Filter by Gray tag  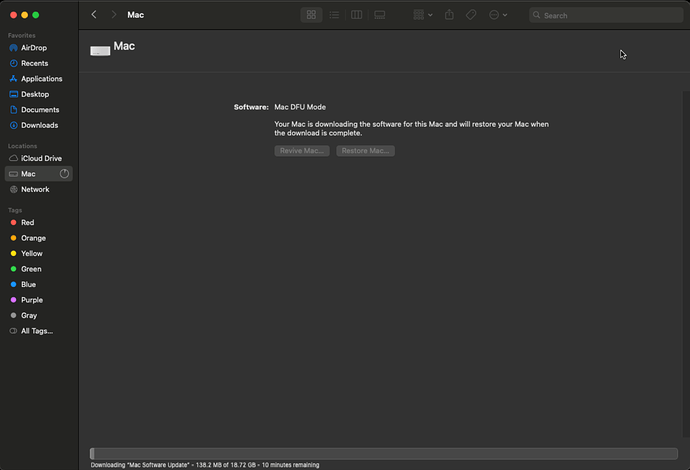pos(39,316)
